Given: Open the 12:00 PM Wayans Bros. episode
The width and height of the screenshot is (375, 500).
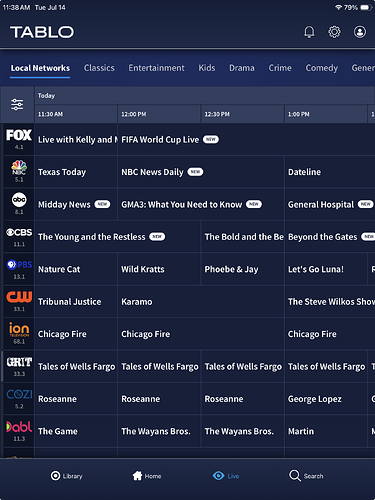Looking at the screenshot, I should tap(159, 431).
